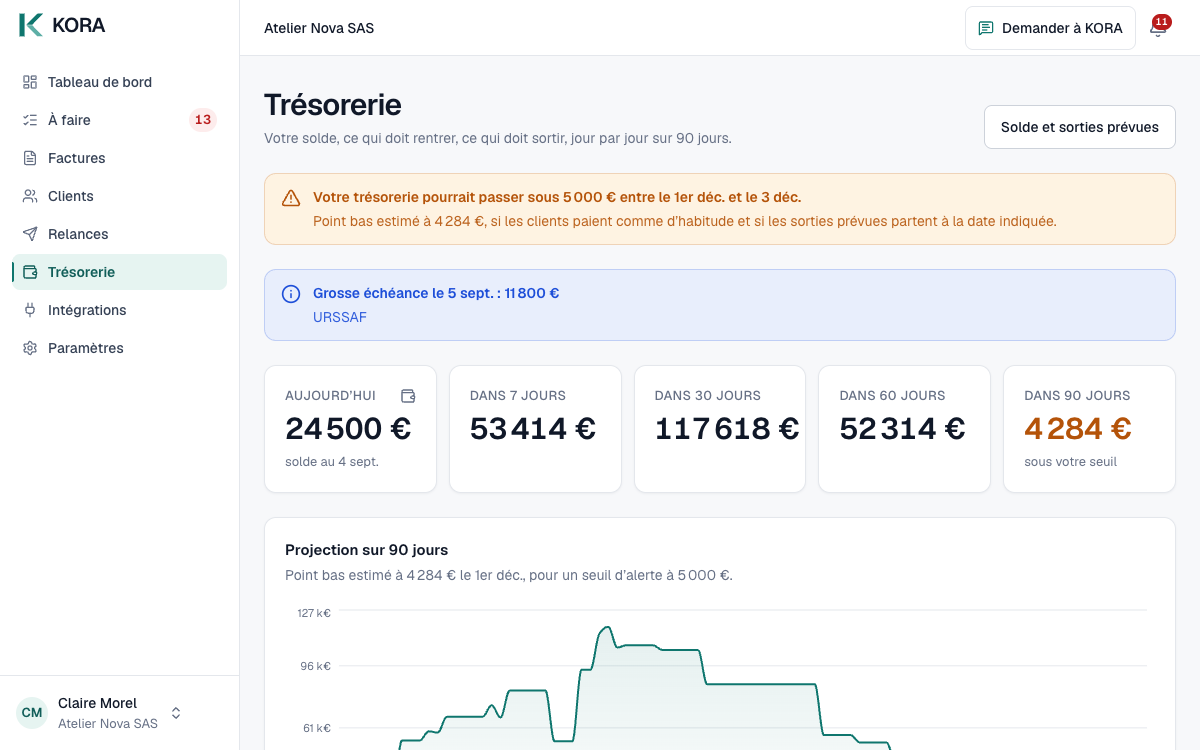
Task: Go to Clients in sidebar
Action: [x=120, y=196]
